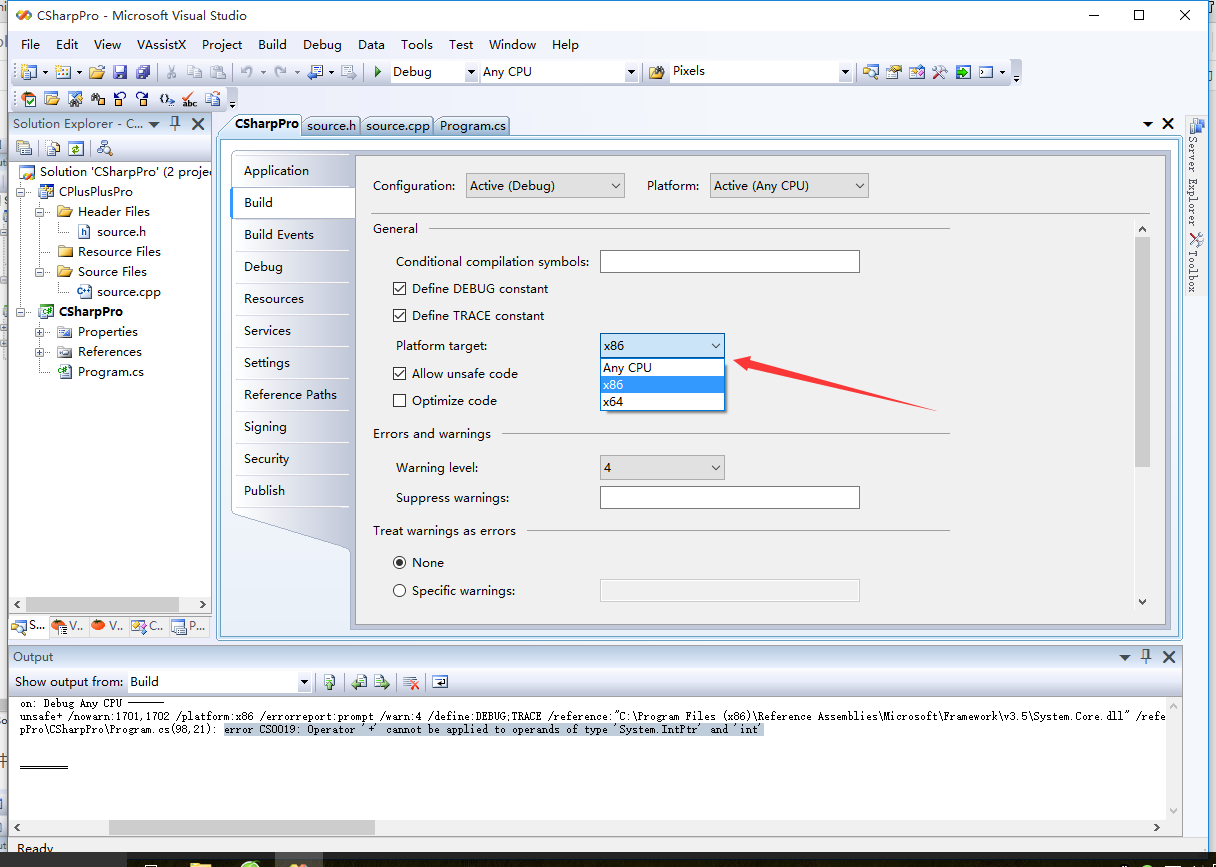Switch to the Program.cs tab
Screen dimensions: 1216x867
(472, 125)
